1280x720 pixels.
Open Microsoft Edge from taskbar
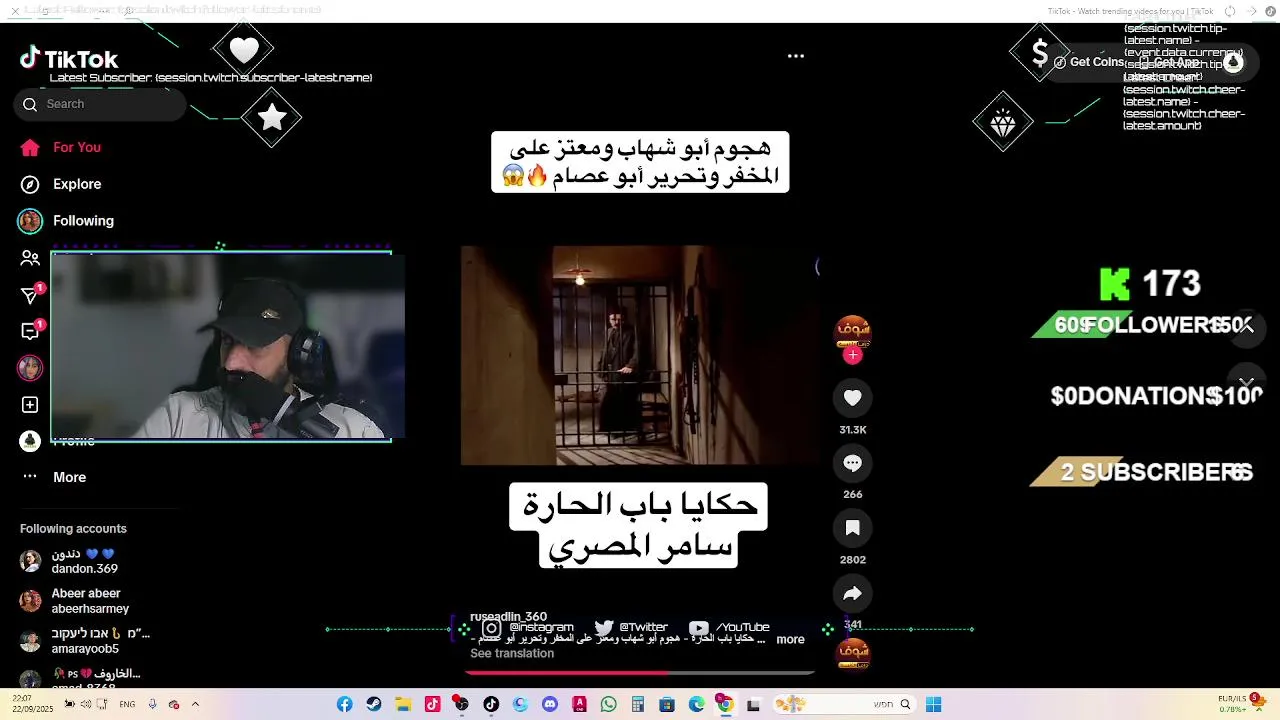click(x=697, y=704)
